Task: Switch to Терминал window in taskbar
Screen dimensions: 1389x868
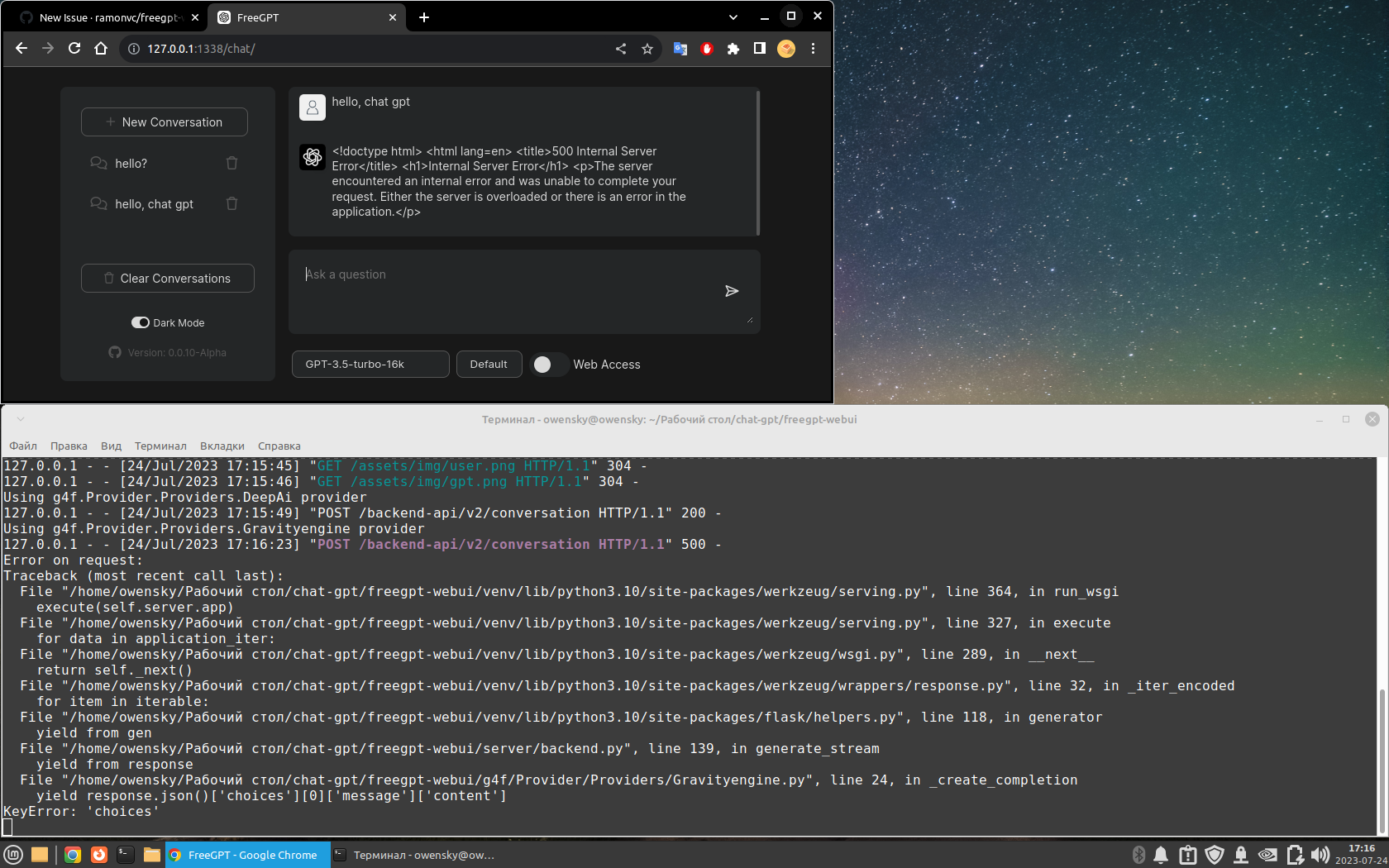Action: (414, 855)
